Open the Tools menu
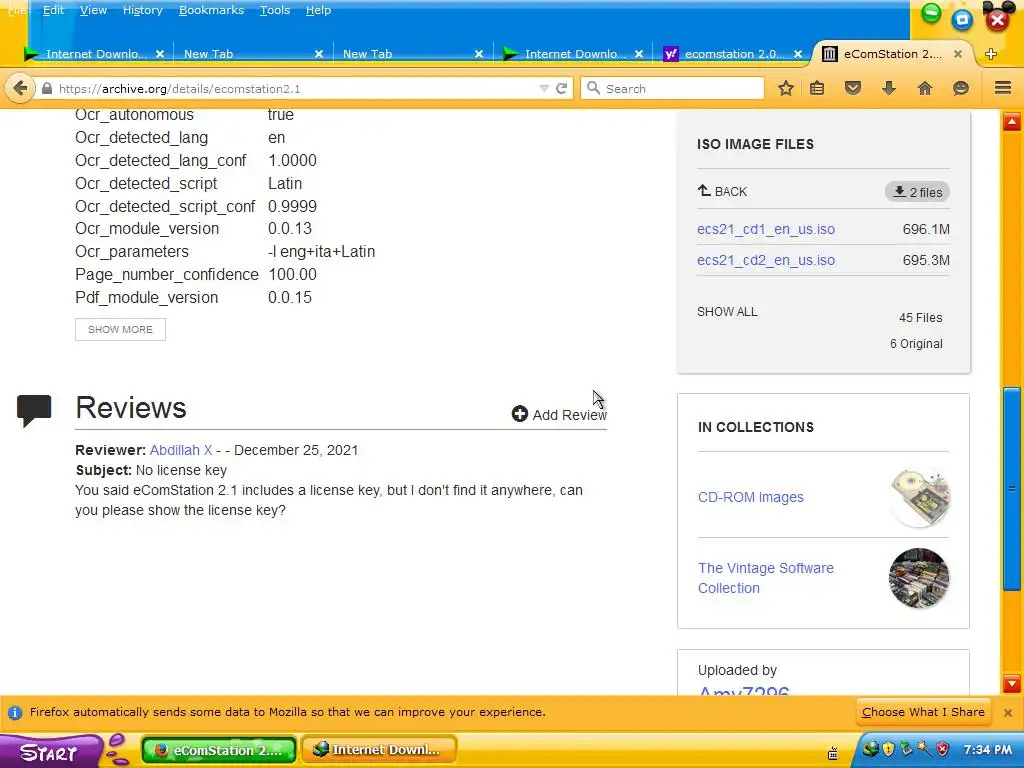The width and height of the screenshot is (1024, 768). pos(274,10)
